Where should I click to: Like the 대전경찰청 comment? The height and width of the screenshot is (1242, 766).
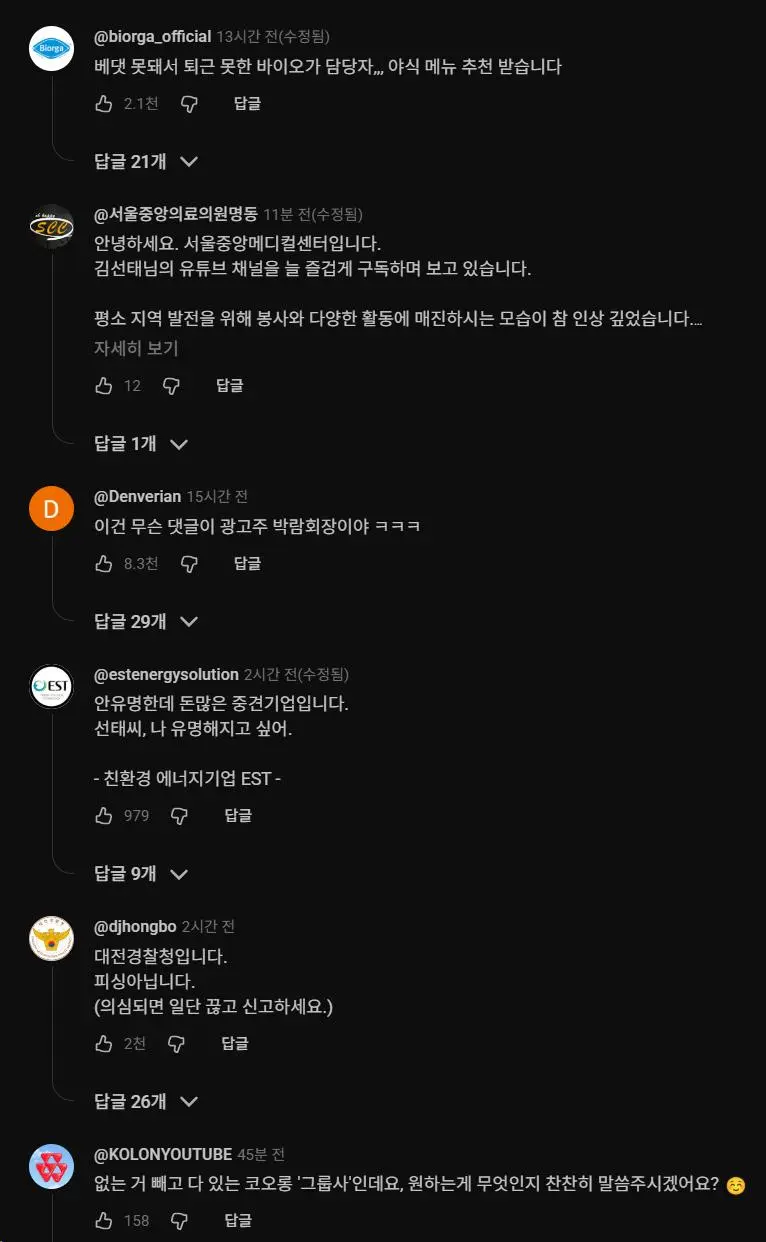[103, 1043]
